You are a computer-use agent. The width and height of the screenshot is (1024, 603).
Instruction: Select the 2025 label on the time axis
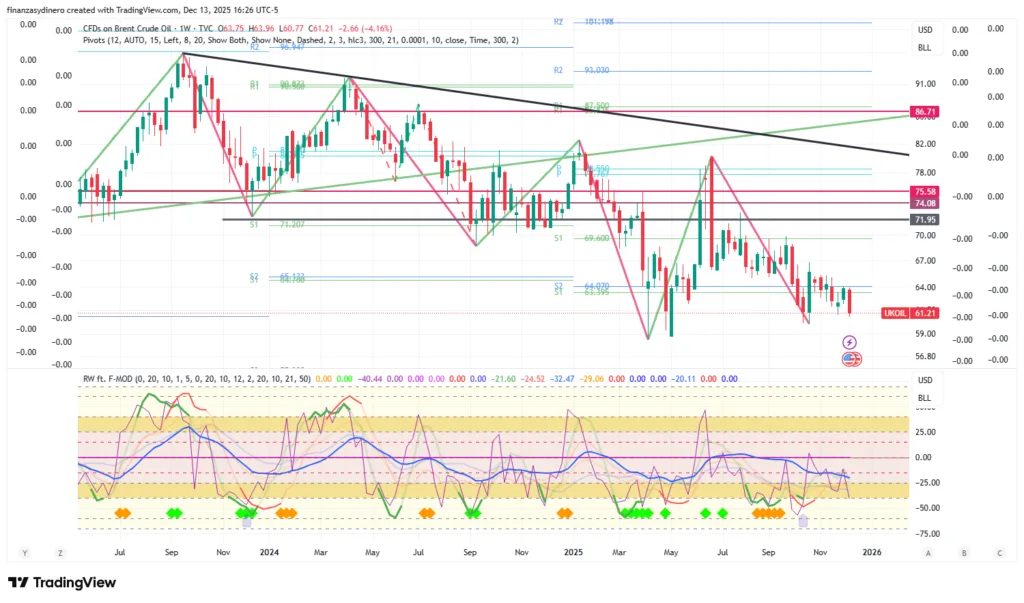[x=573, y=551]
